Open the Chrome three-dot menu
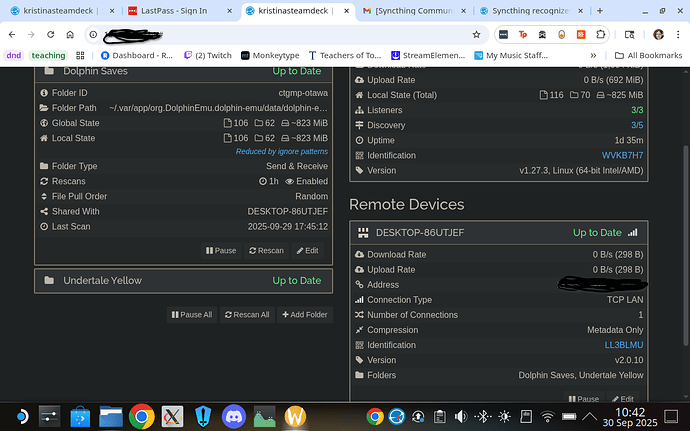690x431 pixels. tap(678, 34)
